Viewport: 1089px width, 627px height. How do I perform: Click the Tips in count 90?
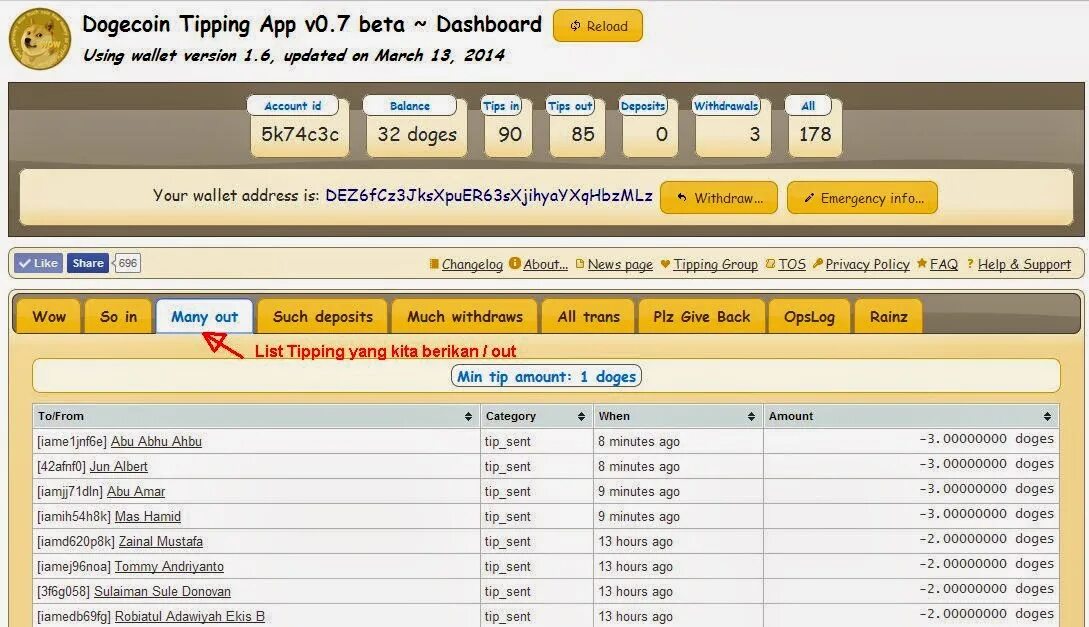[510, 134]
